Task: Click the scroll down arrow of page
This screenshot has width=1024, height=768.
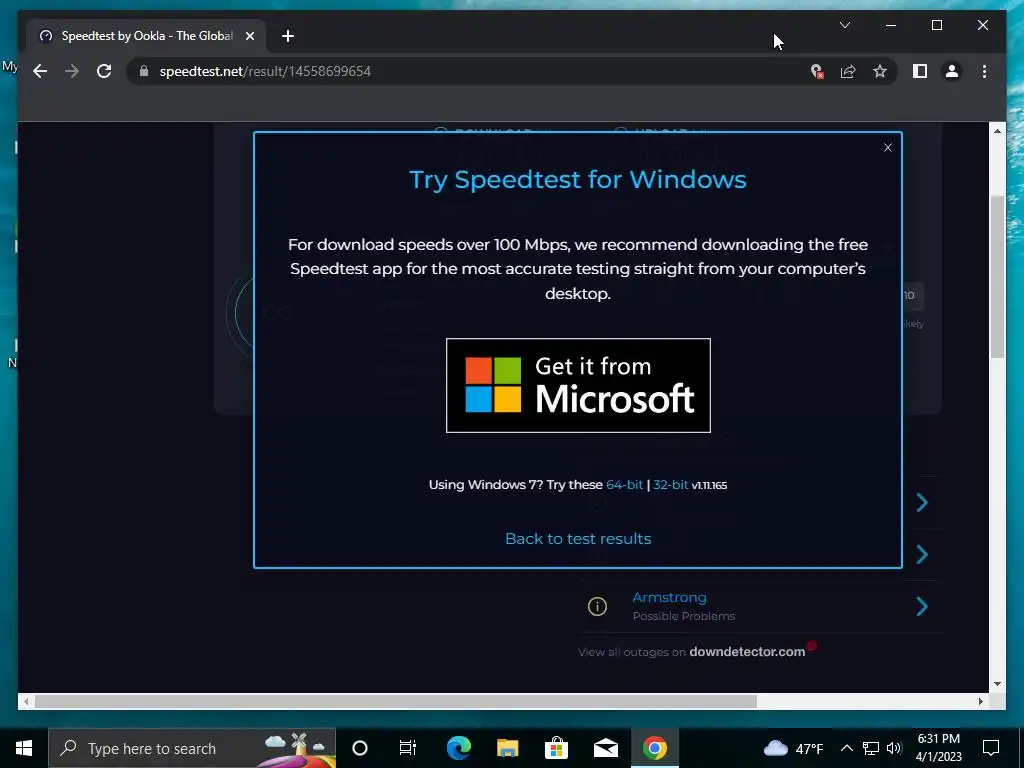Action: [x=997, y=684]
